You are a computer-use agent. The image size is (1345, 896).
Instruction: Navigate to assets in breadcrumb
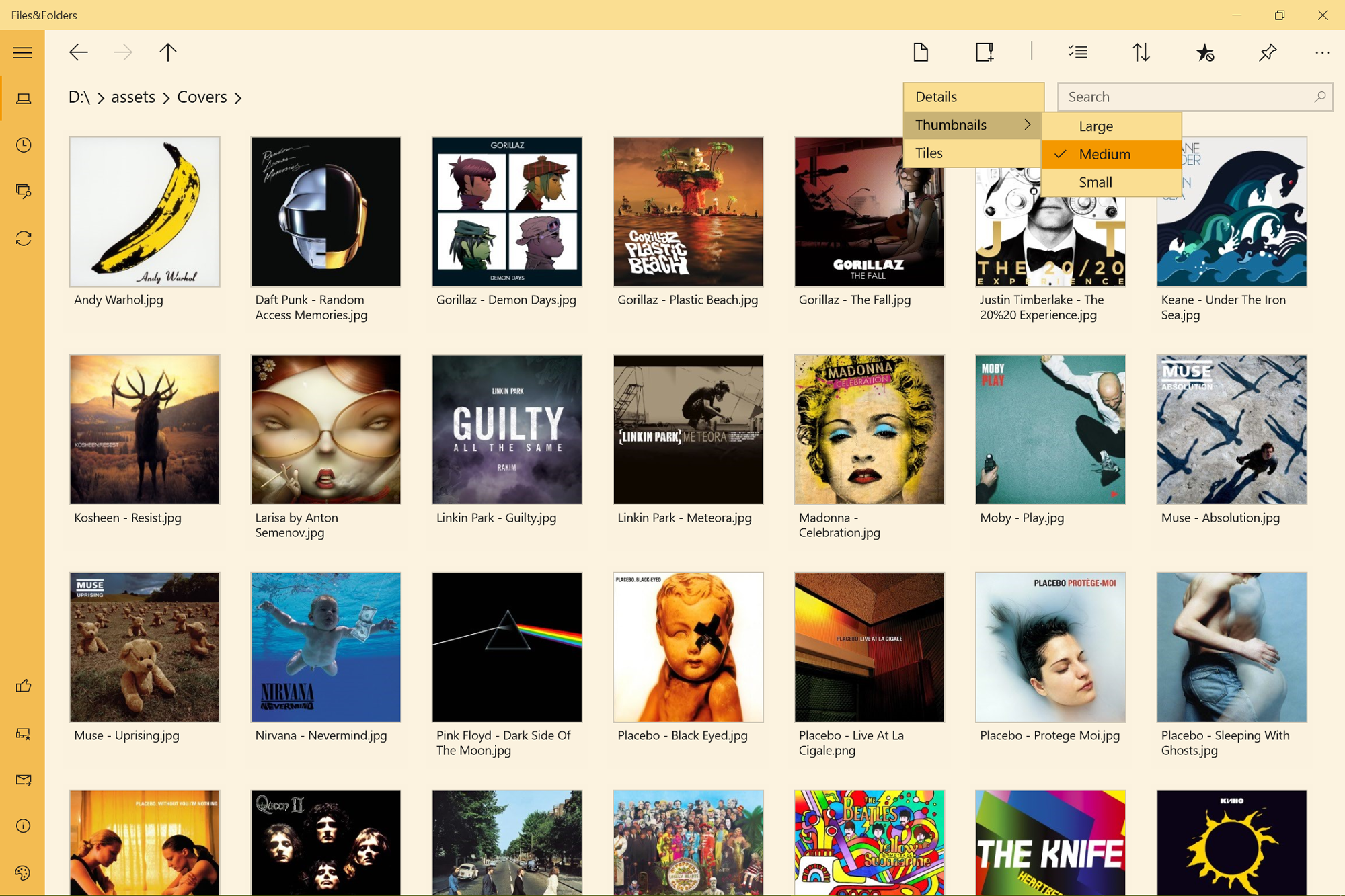[x=133, y=97]
